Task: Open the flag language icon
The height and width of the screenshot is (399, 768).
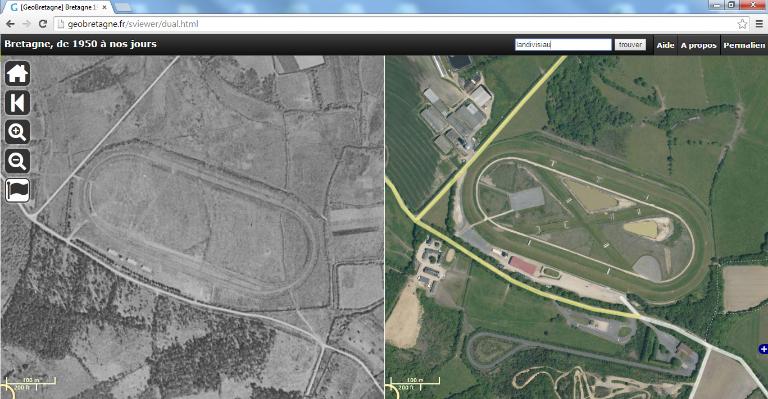Action: tap(17, 190)
